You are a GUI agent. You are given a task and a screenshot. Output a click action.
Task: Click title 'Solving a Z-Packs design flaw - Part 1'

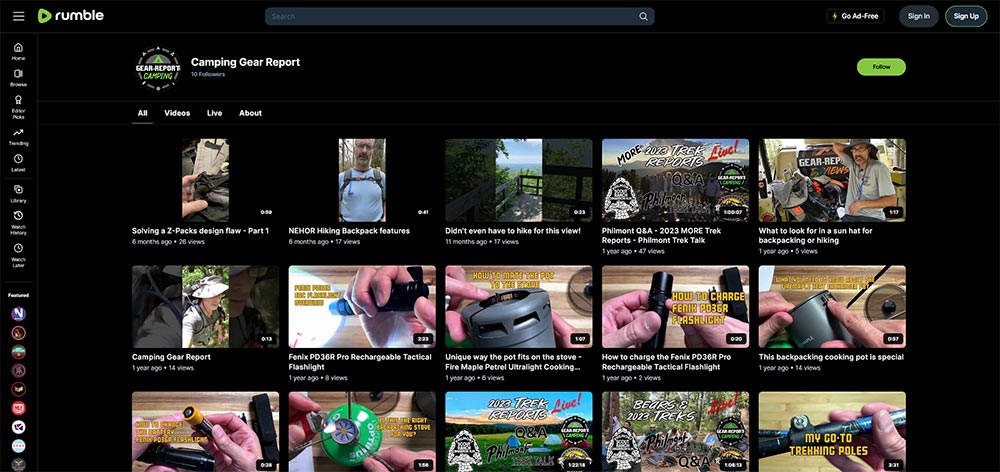(200, 231)
